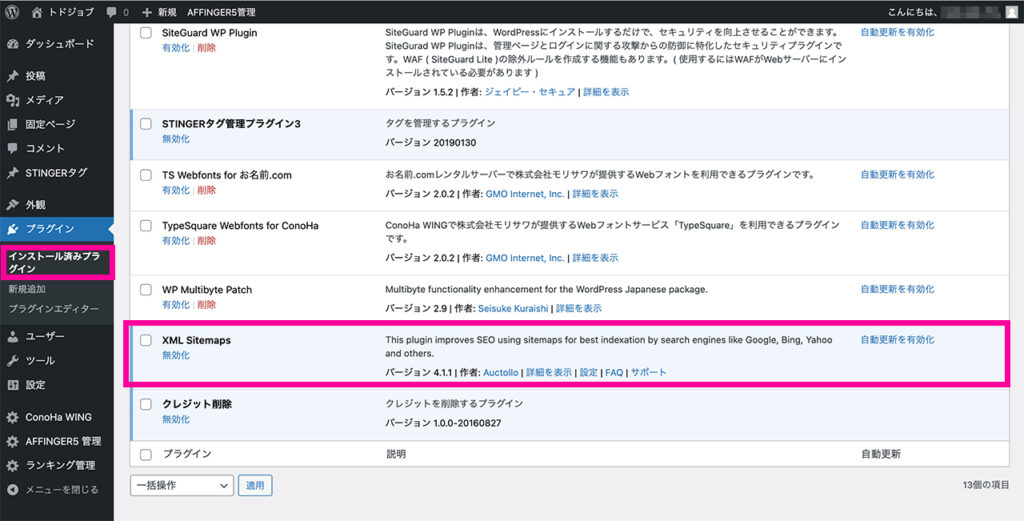Enable auto-update for WP Multibyte Patch
Image resolution: width=1024 pixels, height=521 pixels.
[x=897, y=289]
